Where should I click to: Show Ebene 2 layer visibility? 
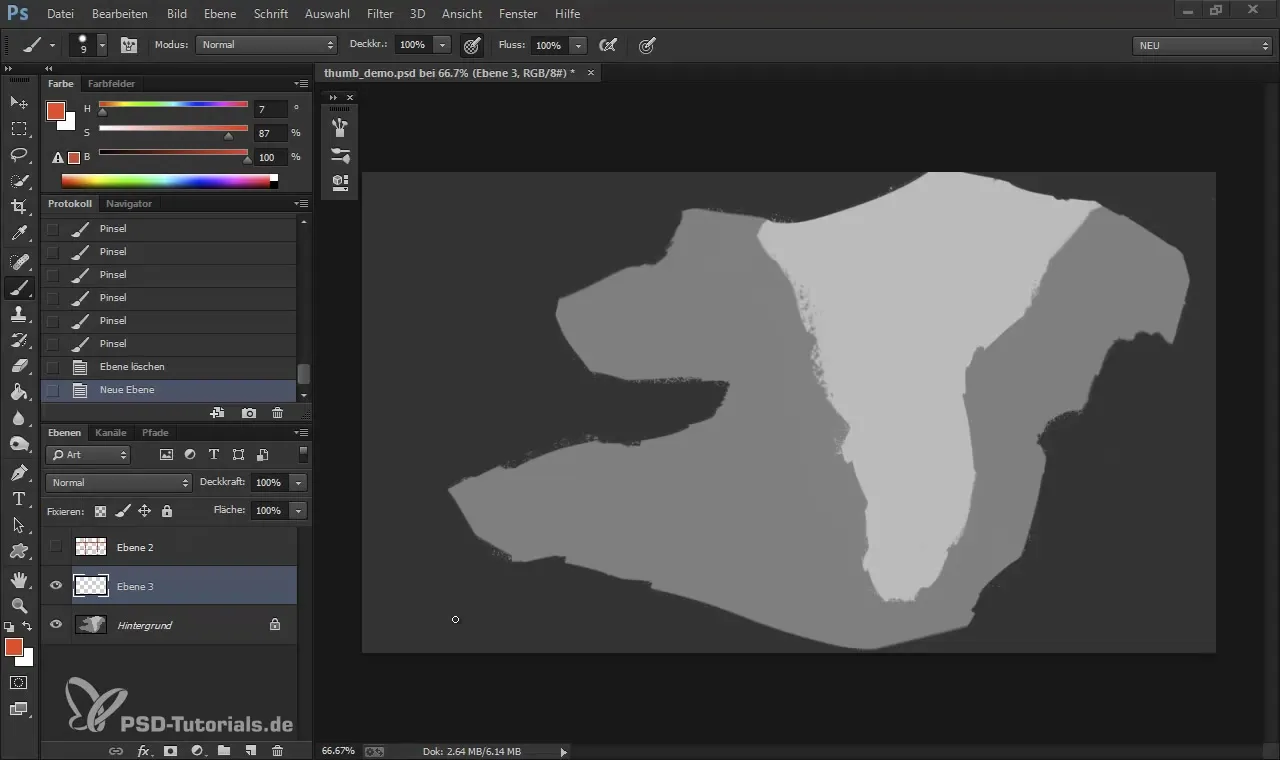[56, 547]
